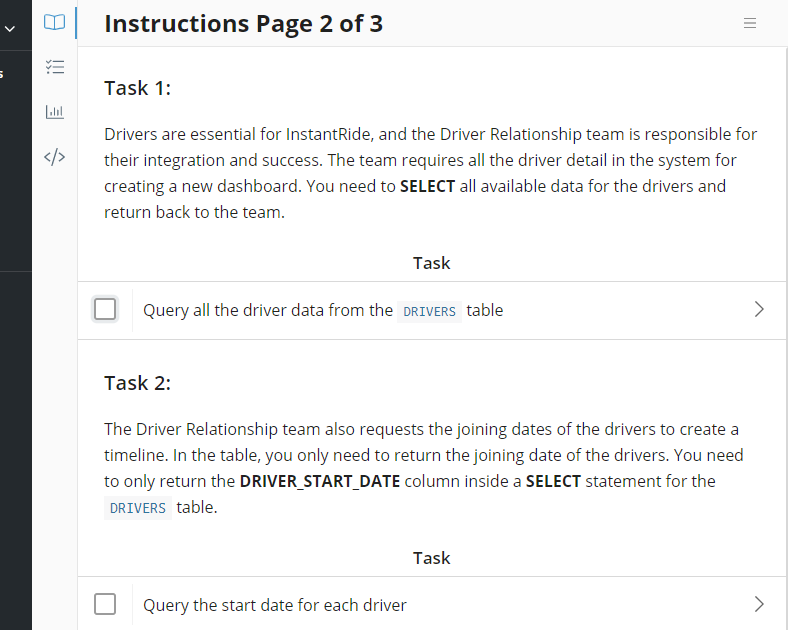This screenshot has width=788, height=630.
Task: Click the Task 1 heading
Action: point(138,88)
